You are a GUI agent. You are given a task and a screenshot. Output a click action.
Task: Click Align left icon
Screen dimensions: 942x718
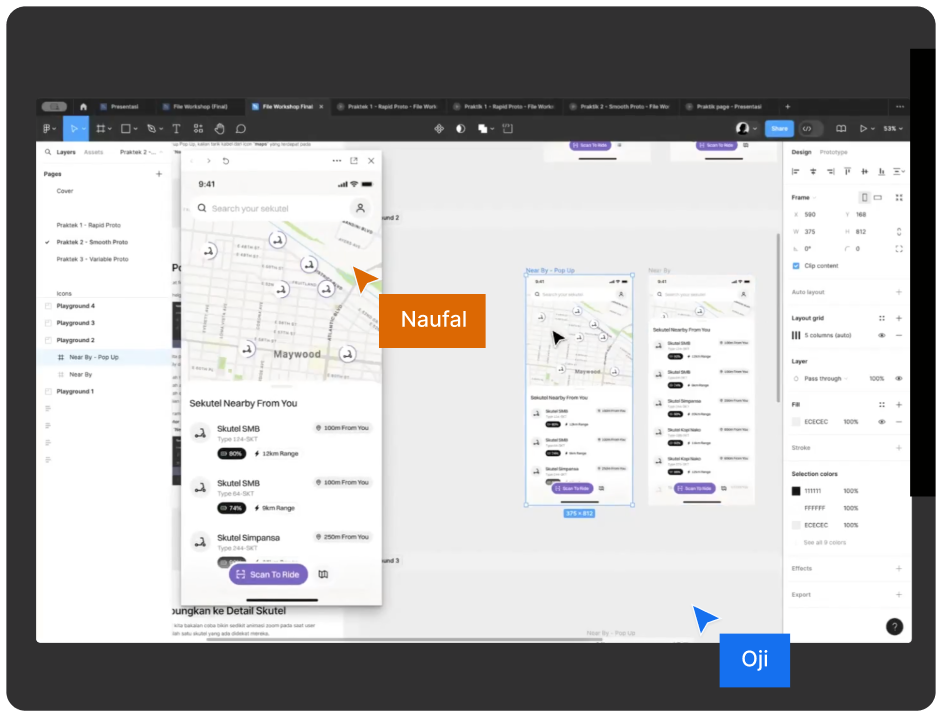[795, 172]
